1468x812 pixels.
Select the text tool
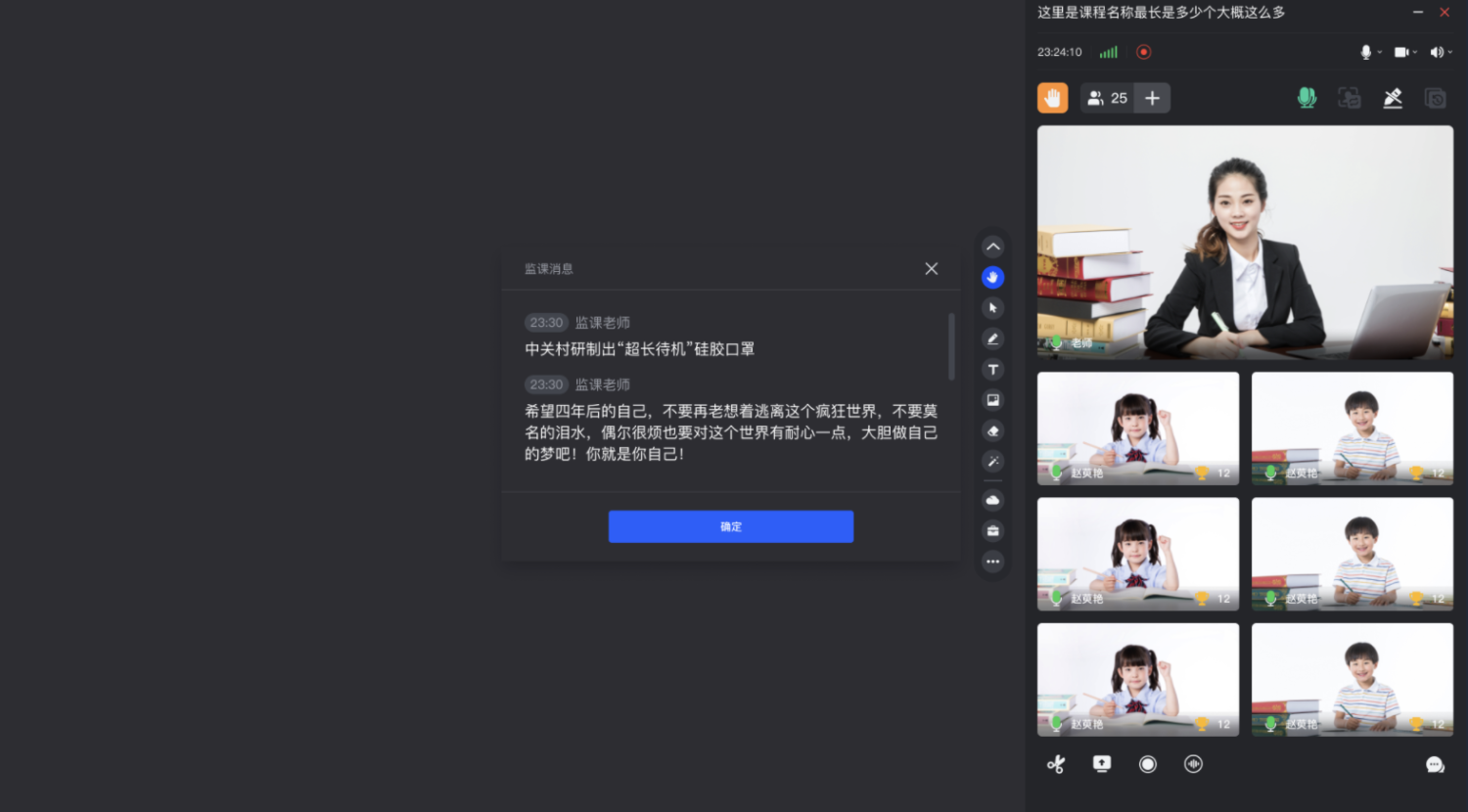coord(992,370)
